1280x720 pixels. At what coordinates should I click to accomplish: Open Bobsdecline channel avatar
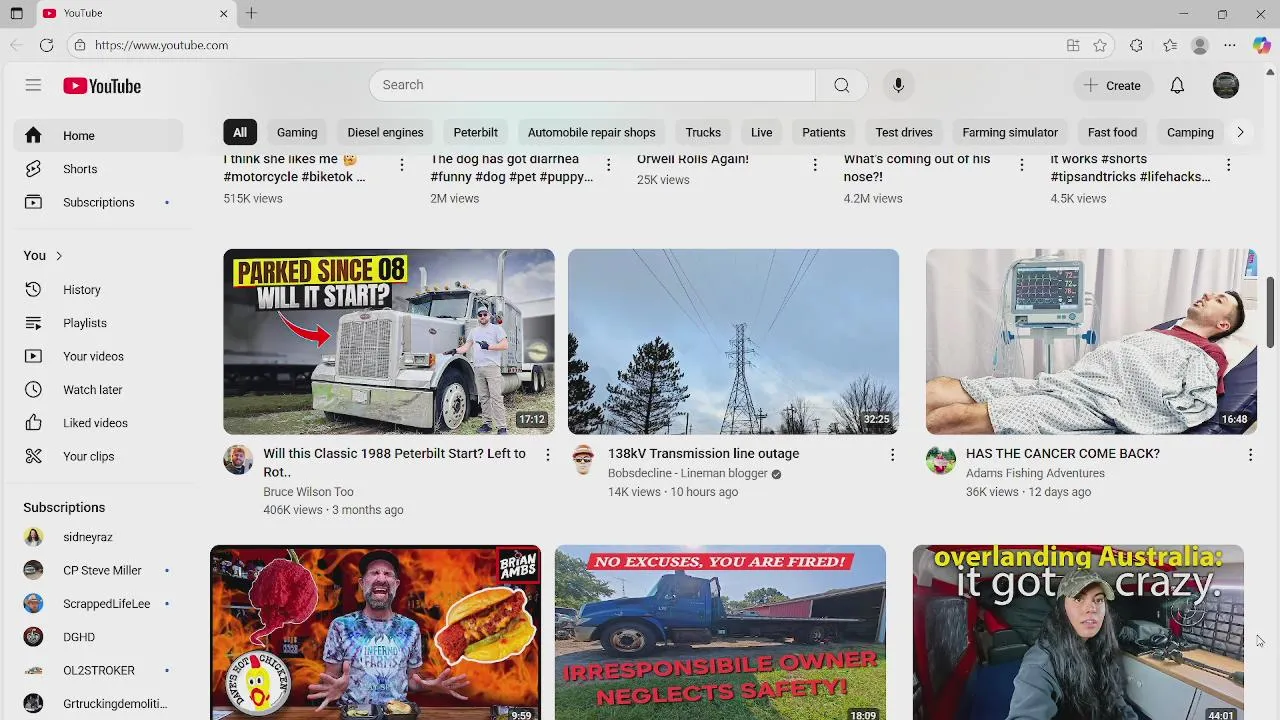click(583, 459)
